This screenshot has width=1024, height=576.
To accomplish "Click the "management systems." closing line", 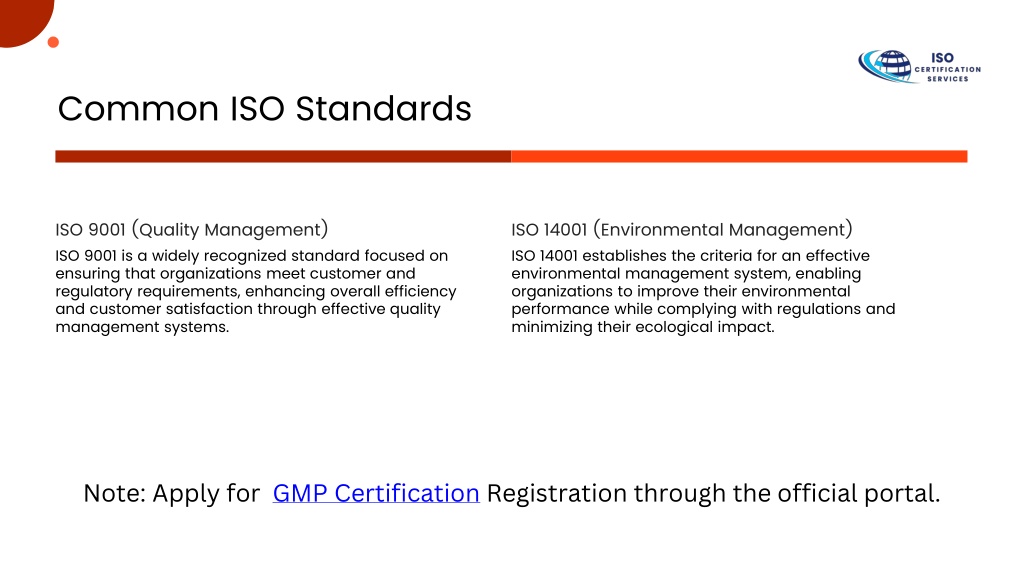I will [x=142, y=327].
